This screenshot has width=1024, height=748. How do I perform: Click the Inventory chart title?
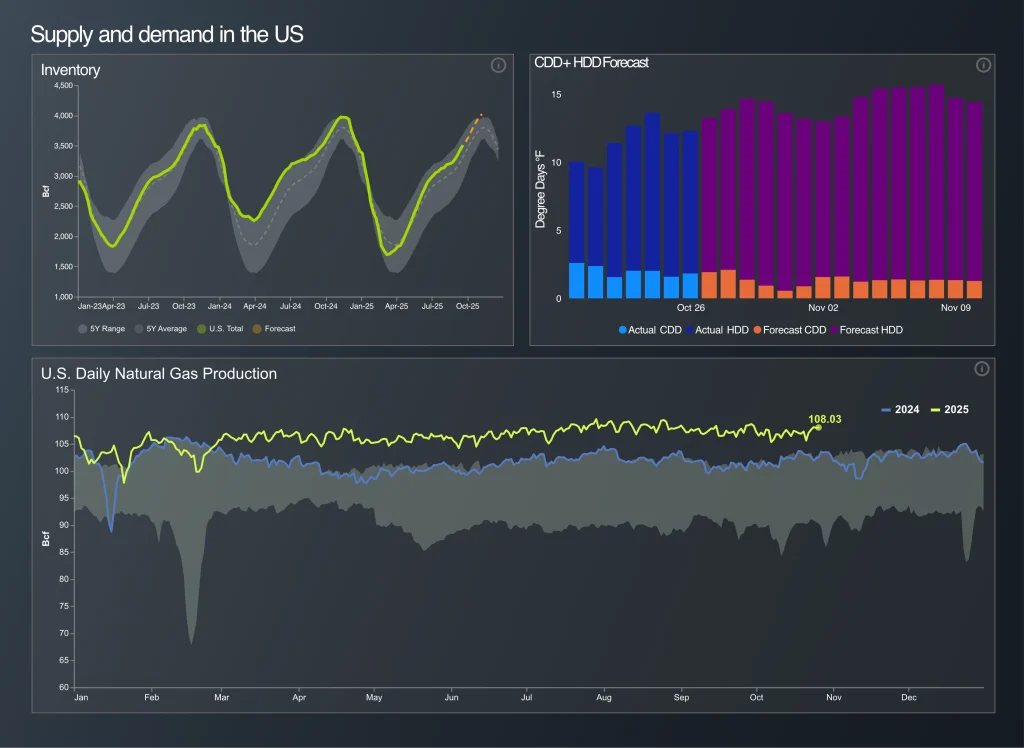coord(70,70)
